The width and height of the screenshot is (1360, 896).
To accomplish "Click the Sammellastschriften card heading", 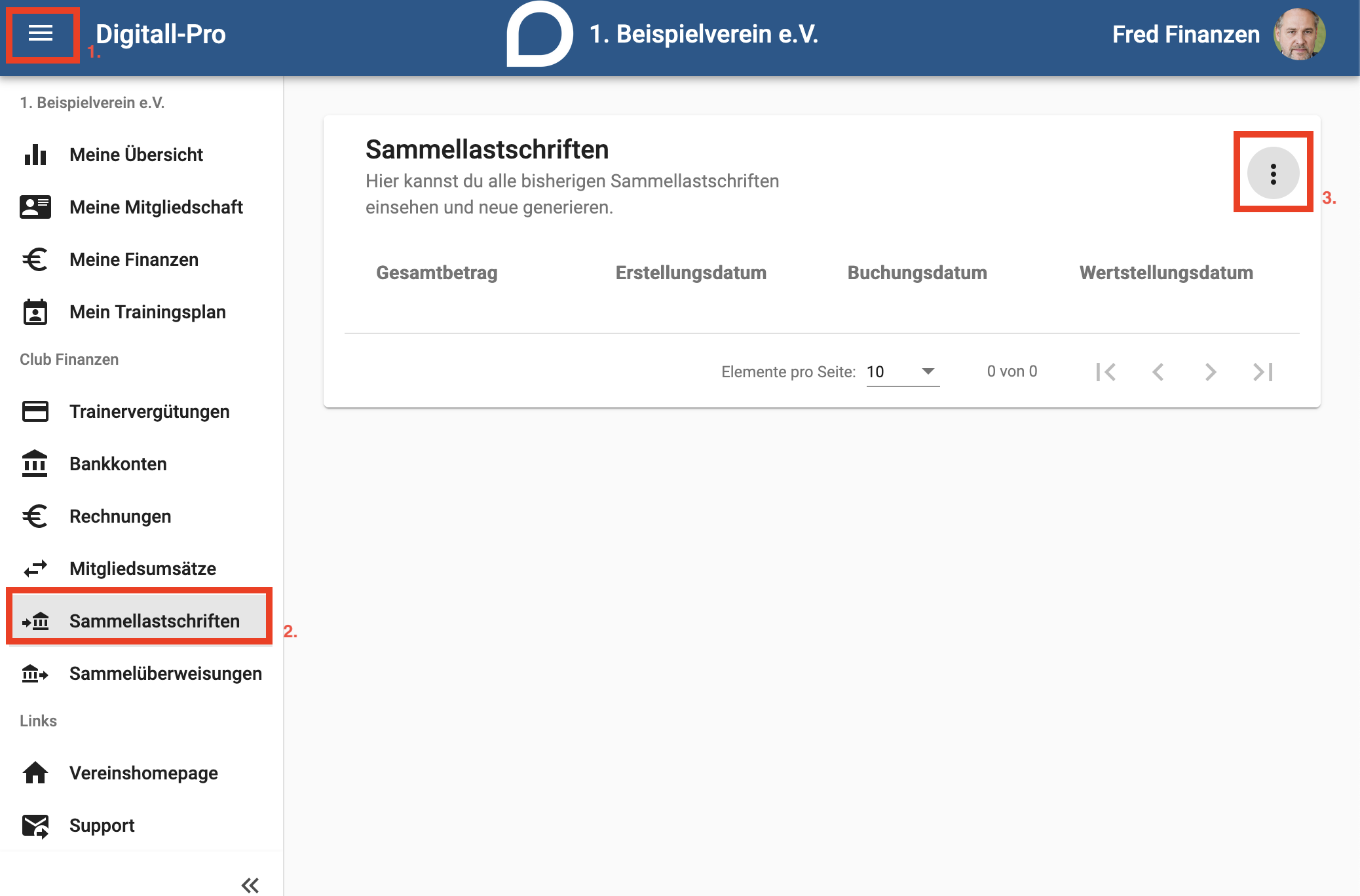I will click(487, 149).
